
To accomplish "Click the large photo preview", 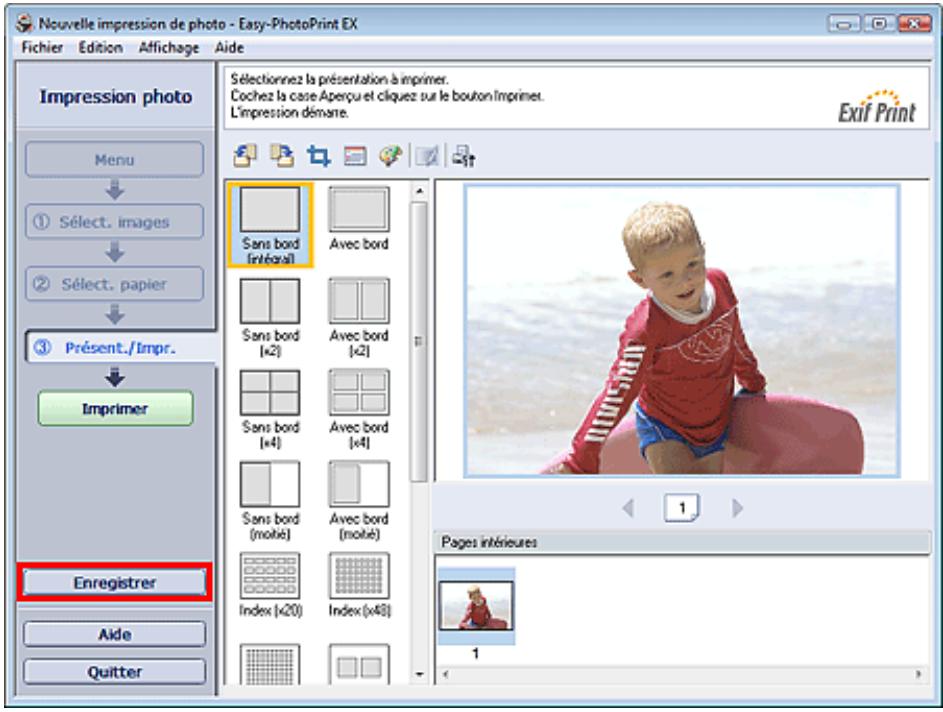I will (x=682, y=331).
